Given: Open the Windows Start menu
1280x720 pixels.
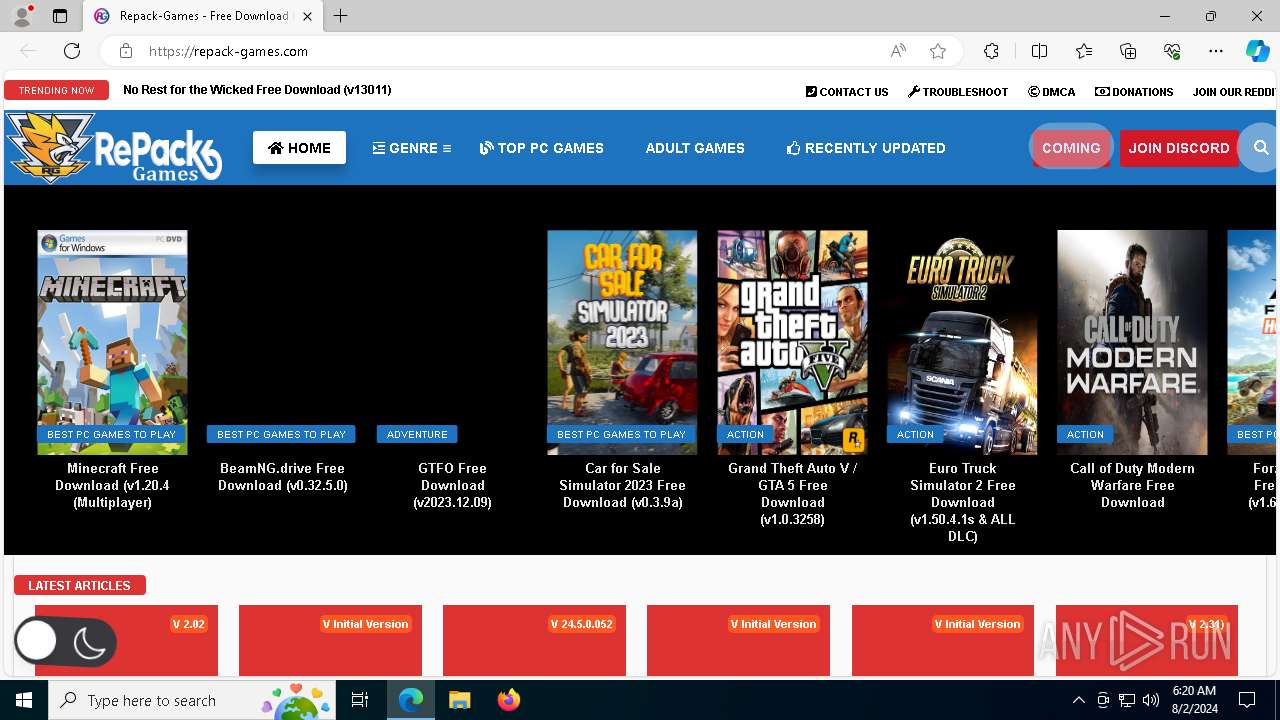Looking at the screenshot, I should [24, 700].
